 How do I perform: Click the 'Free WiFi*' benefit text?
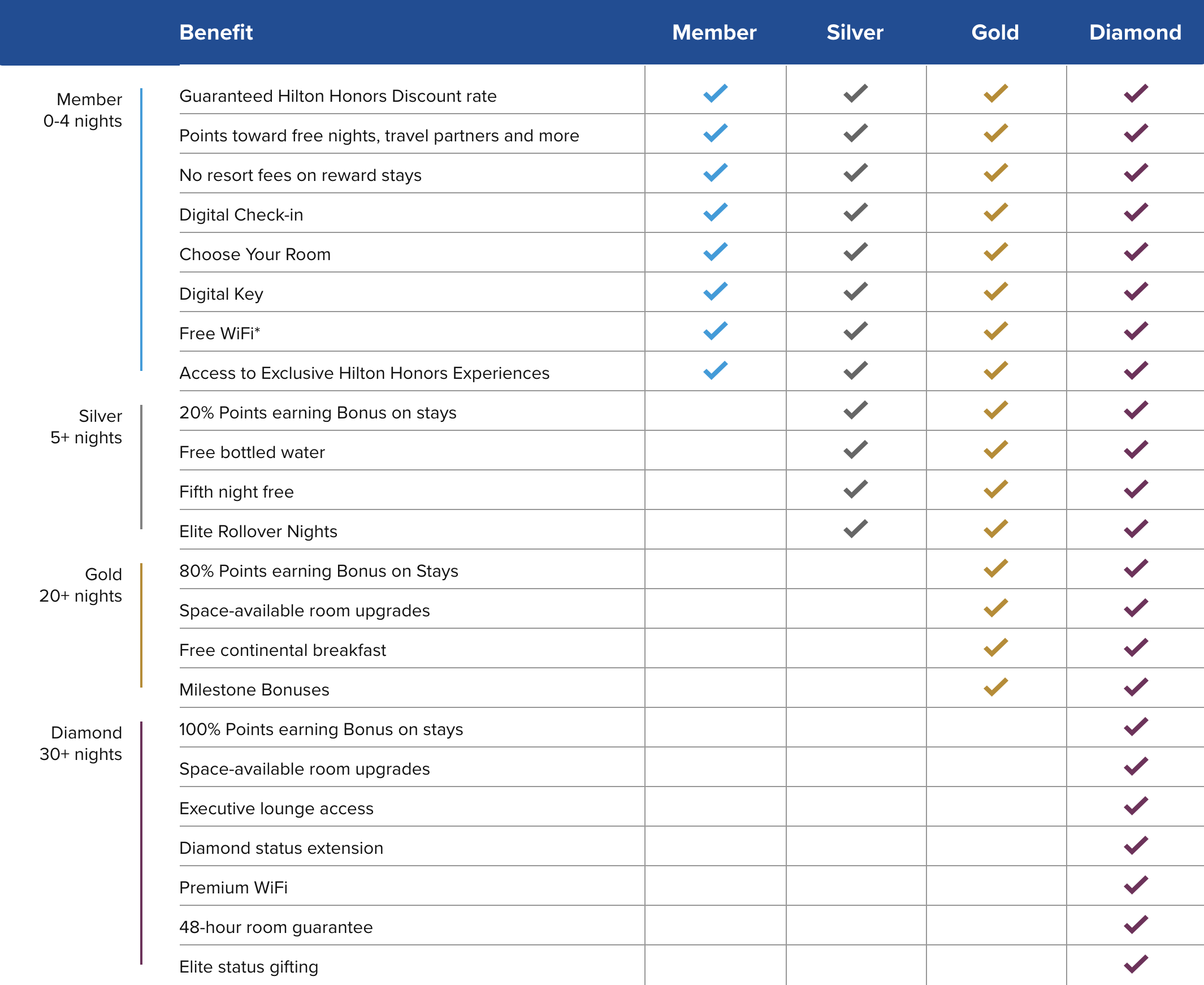click(220, 333)
